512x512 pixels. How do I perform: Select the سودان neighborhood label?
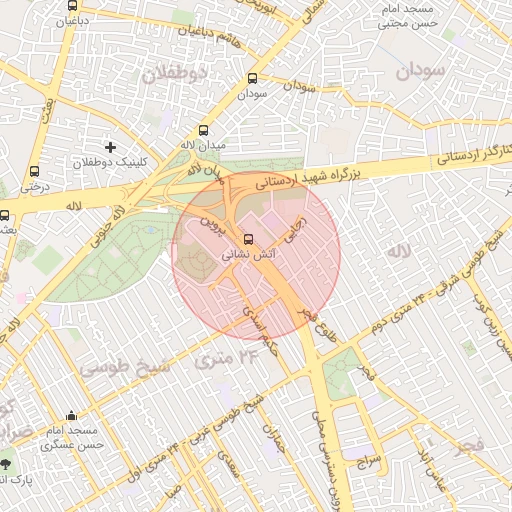[420, 71]
